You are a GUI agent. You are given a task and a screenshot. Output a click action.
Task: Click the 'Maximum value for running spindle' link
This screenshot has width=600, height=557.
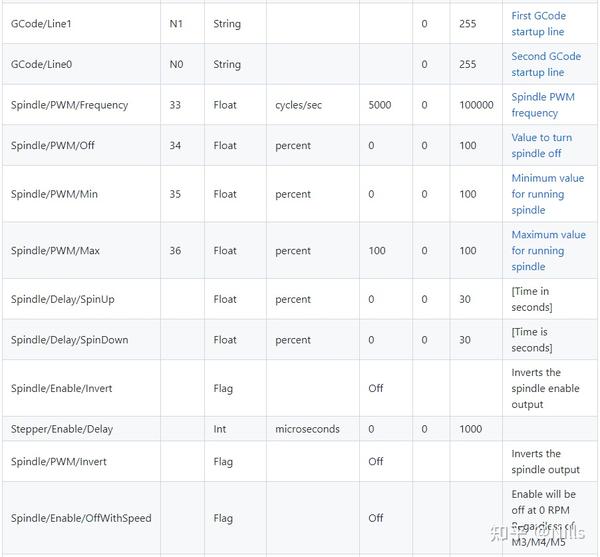click(x=548, y=251)
